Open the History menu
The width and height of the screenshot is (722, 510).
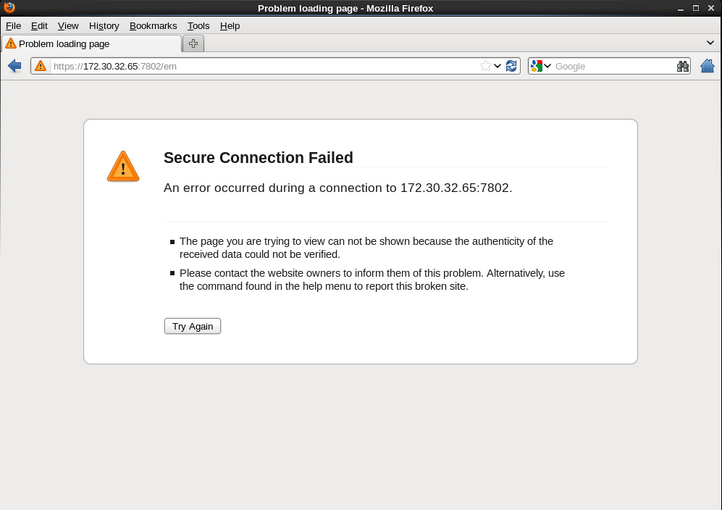(x=103, y=25)
